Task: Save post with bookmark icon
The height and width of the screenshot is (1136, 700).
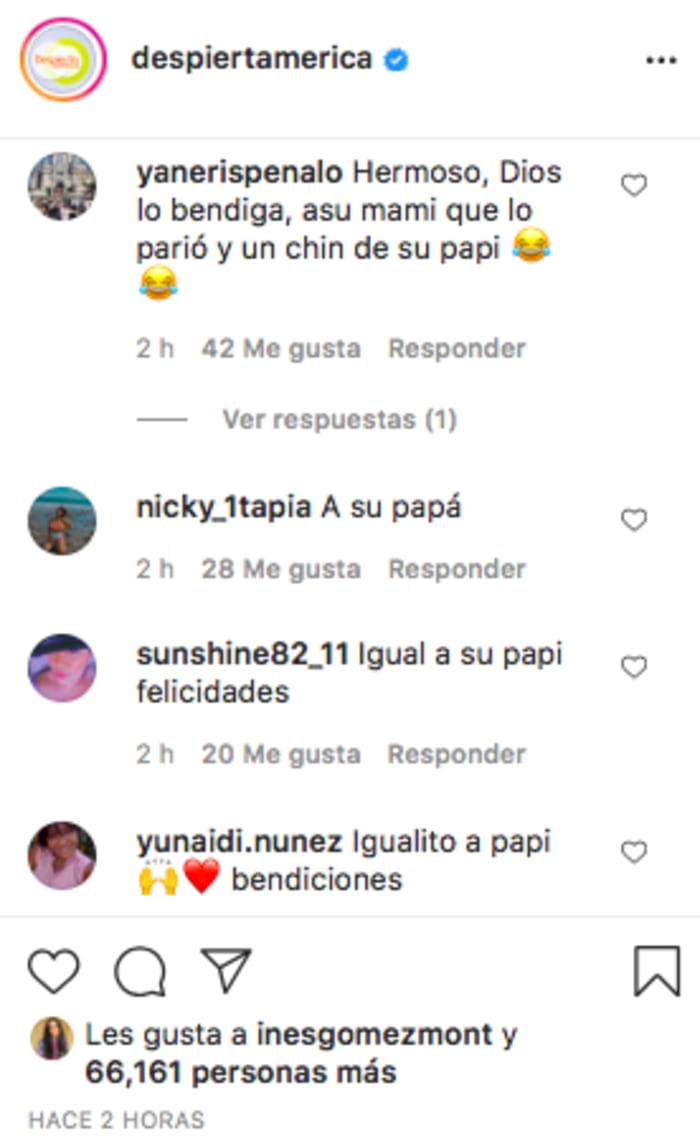Action: tap(657, 971)
